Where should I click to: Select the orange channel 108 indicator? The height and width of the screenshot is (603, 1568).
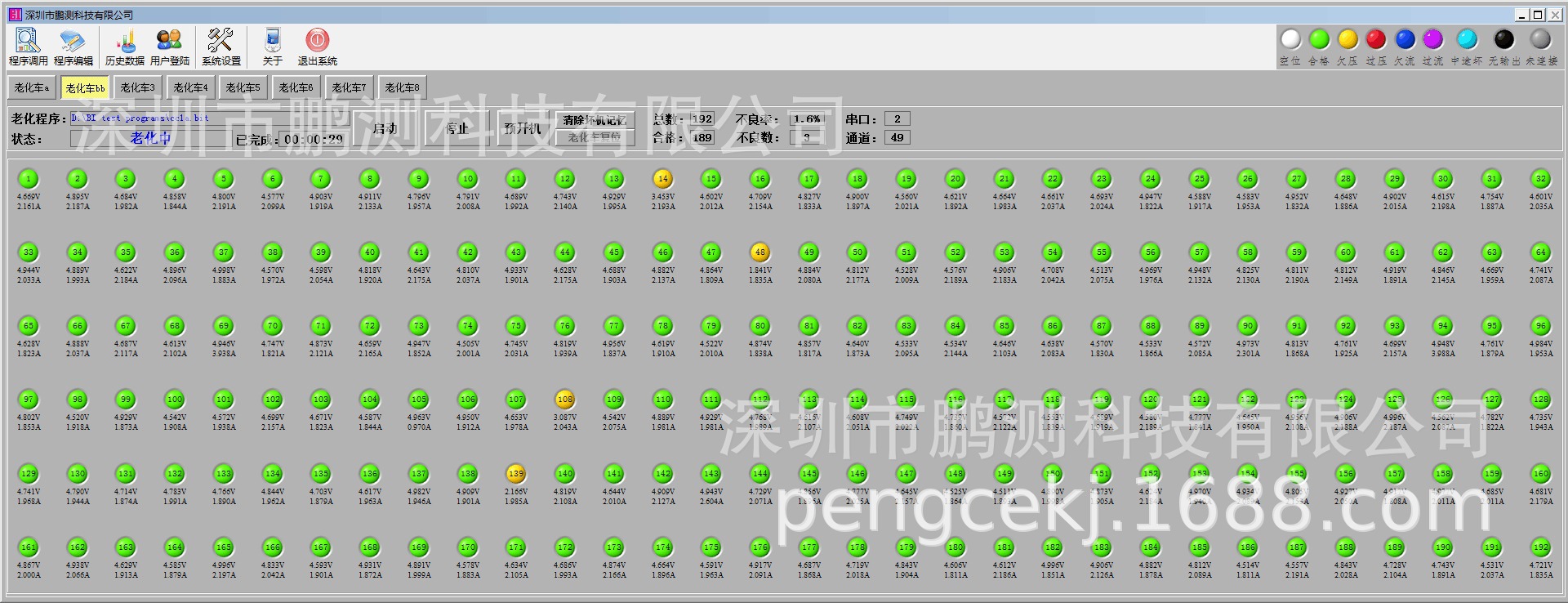pyautogui.click(x=565, y=400)
